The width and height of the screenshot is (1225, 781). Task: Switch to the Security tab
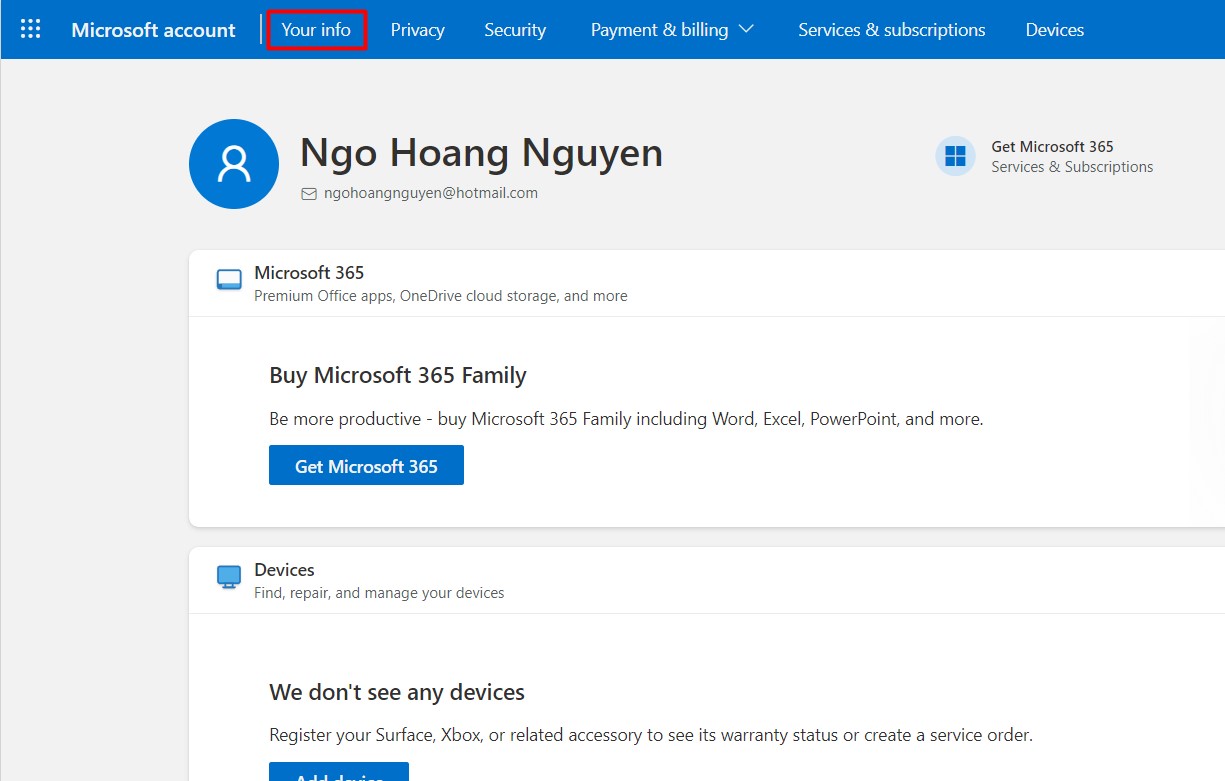[x=515, y=30]
